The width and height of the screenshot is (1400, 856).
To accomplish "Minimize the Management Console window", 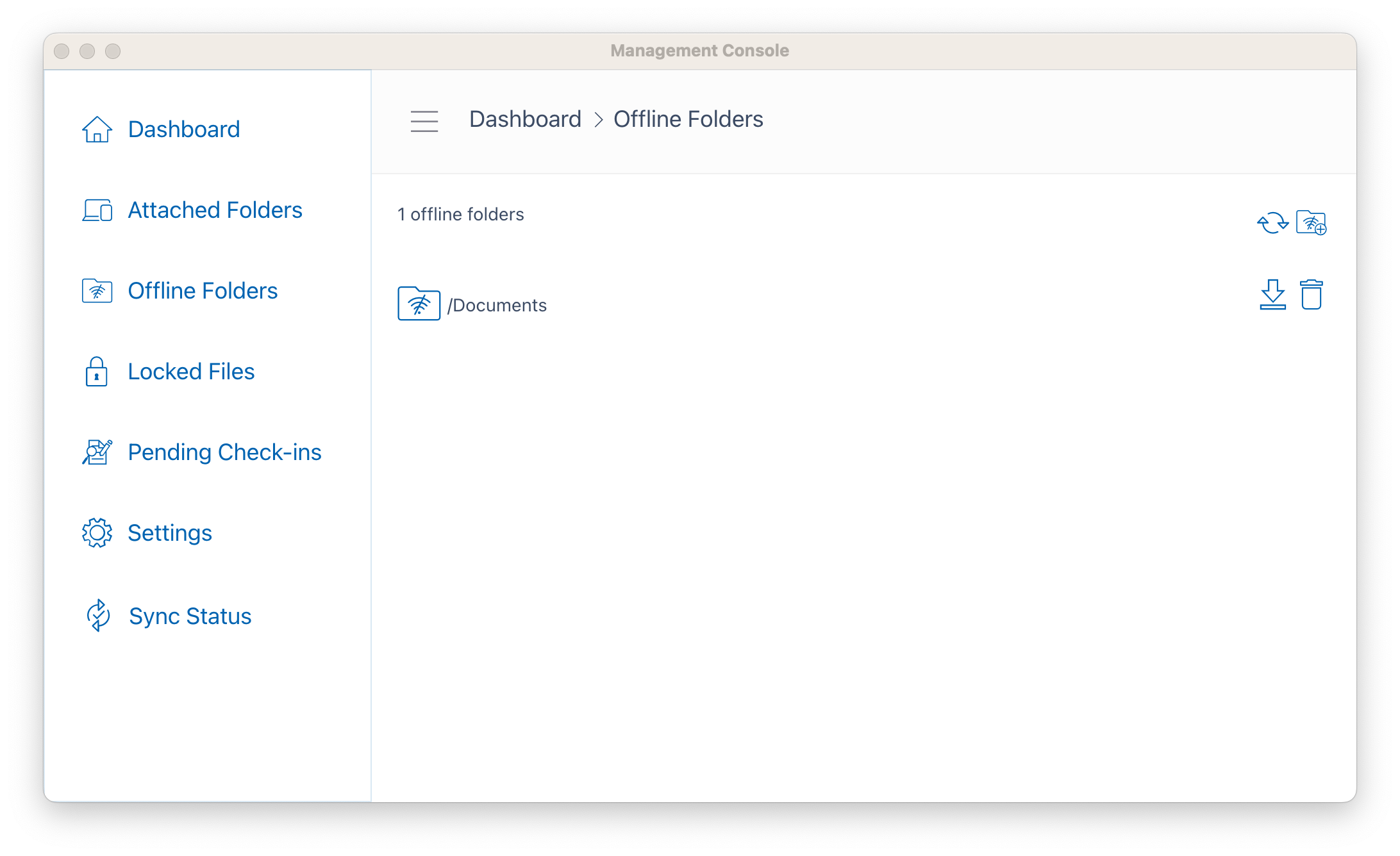I will (x=87, y=51).
